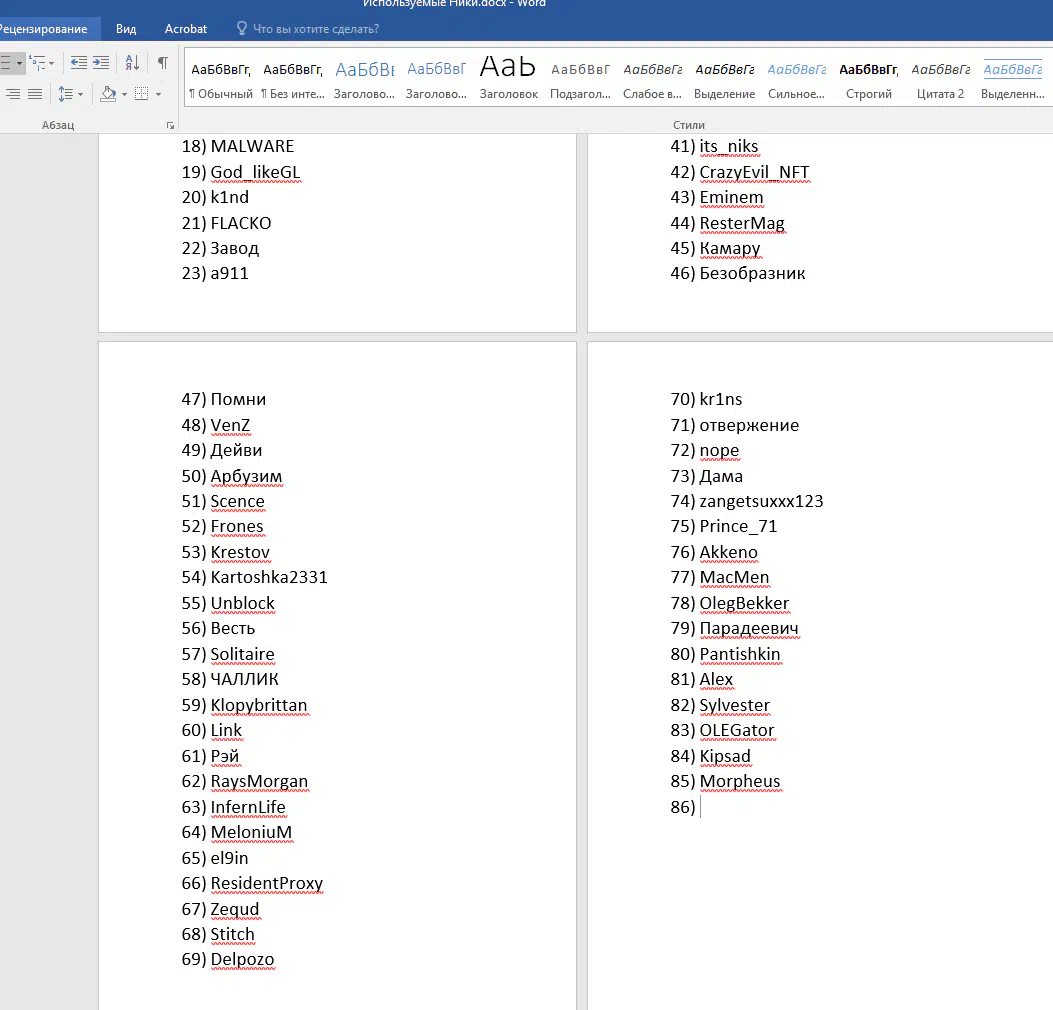The image size is (1053, 1010).
Task: Click the entry 'a911'
Action: coord(229,273)
